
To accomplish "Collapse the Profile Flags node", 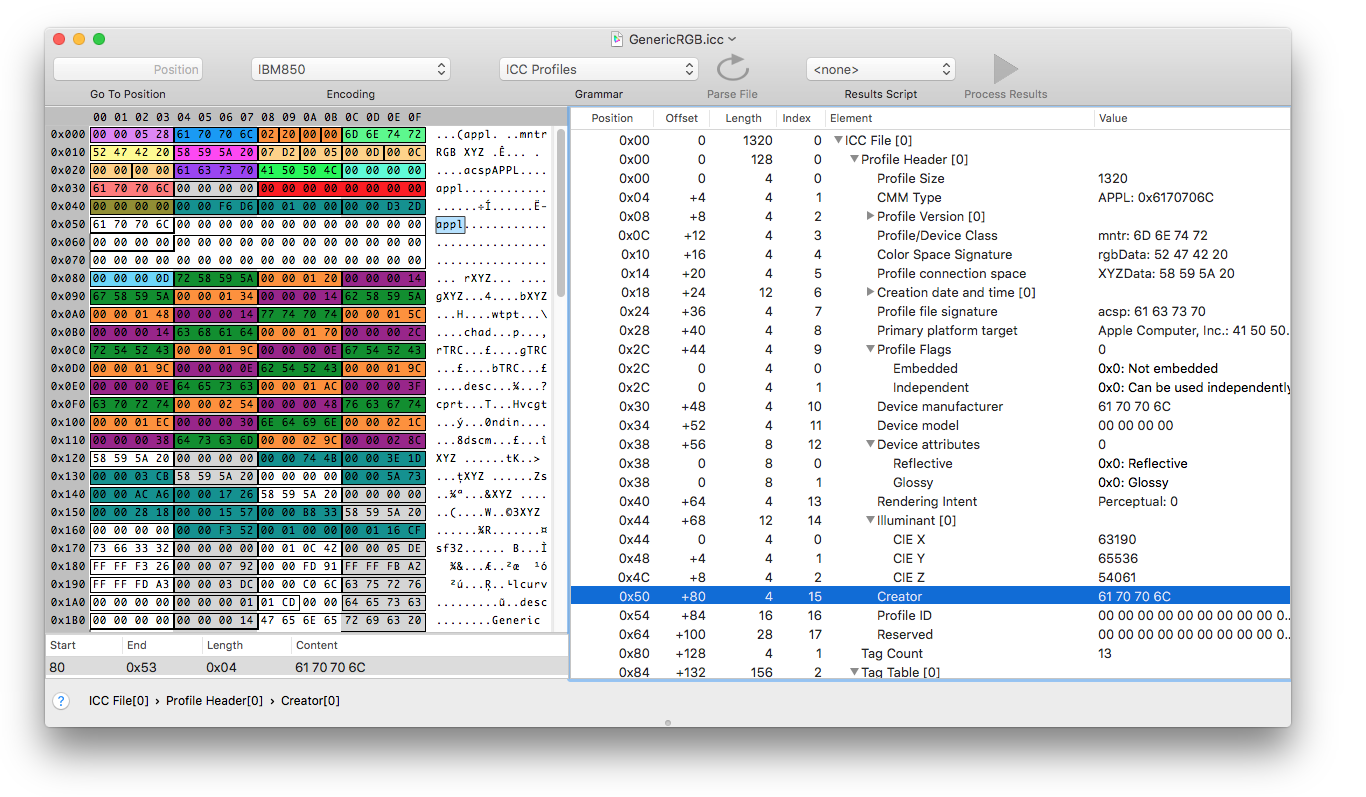I will point(870,349).
